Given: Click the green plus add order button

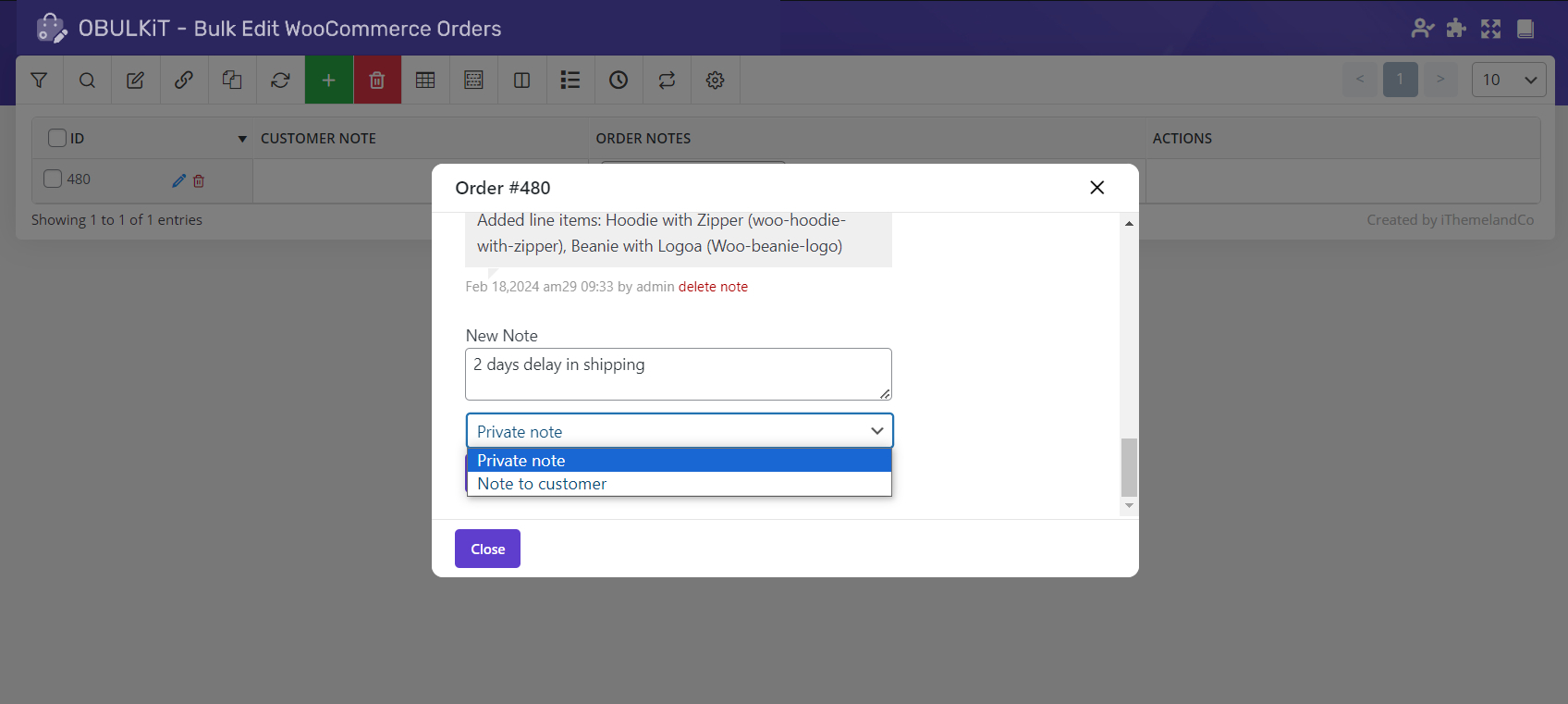Looking at the screenshot, I should pyautogui.click(x=328, y=80).
